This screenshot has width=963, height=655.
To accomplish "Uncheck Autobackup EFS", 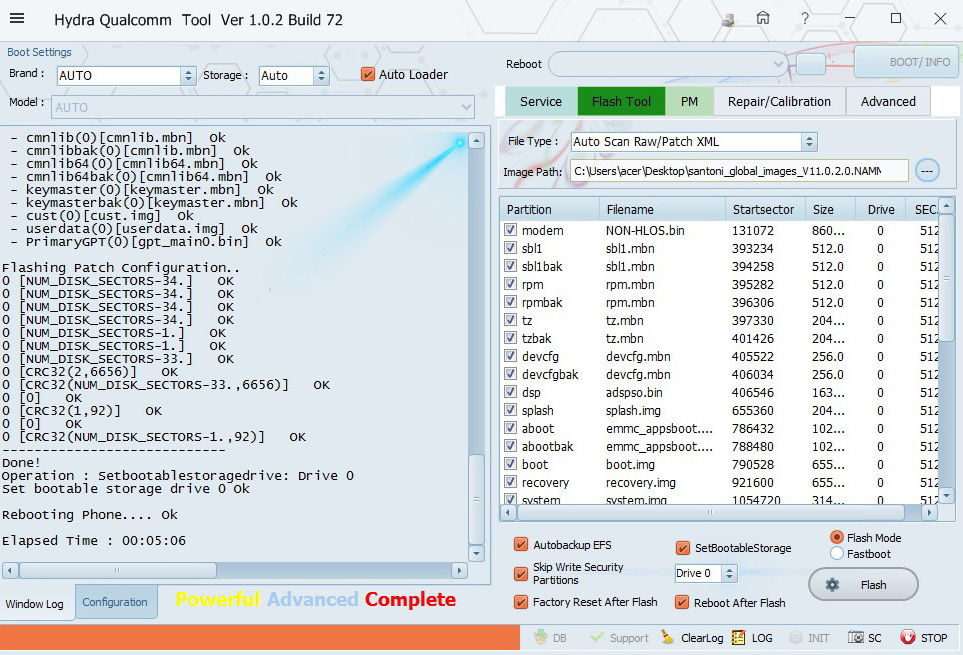I will point(521,545).
